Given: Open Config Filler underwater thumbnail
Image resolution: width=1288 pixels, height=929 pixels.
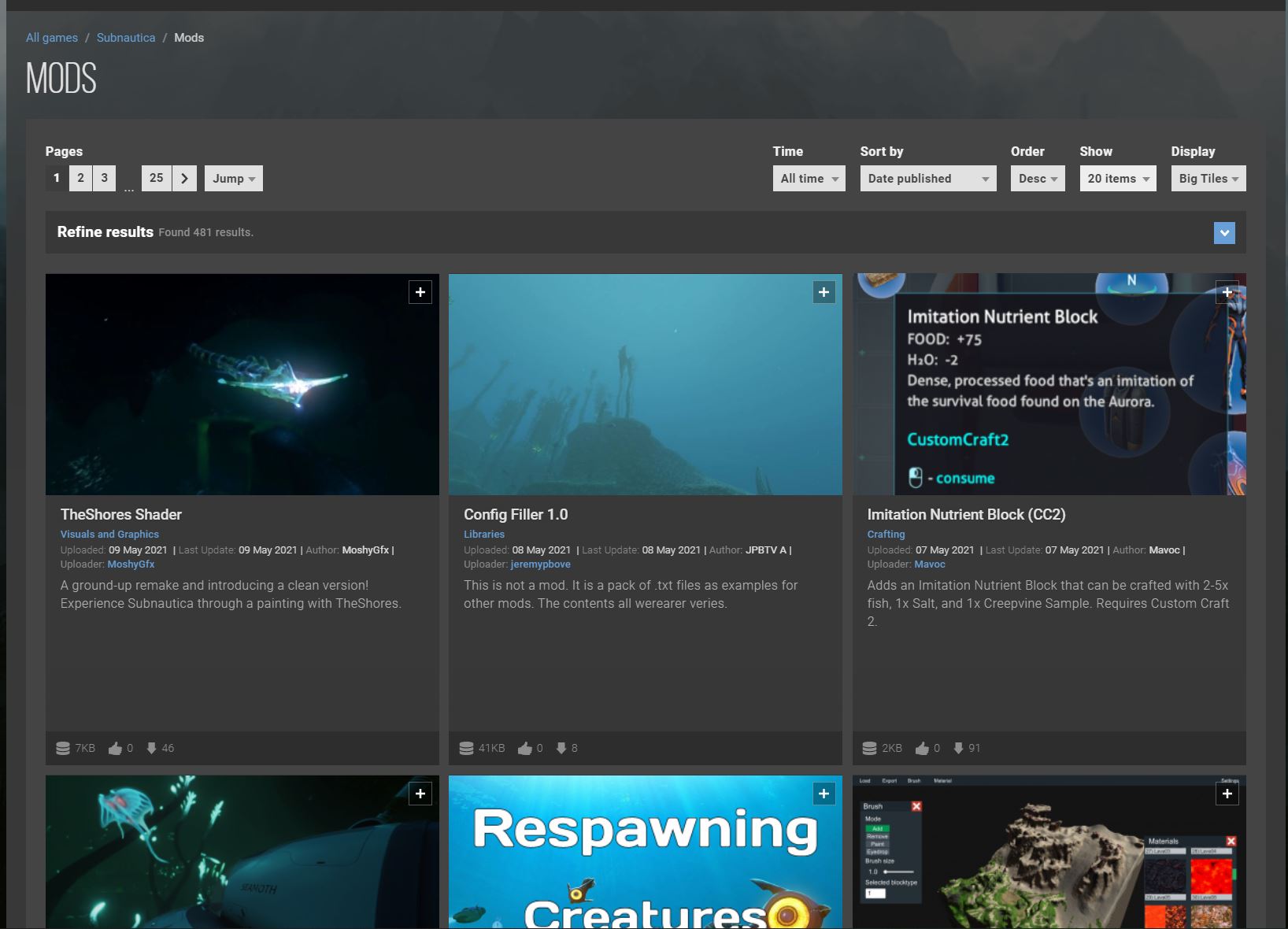Looking at the screenshot, I should [646, 384].
